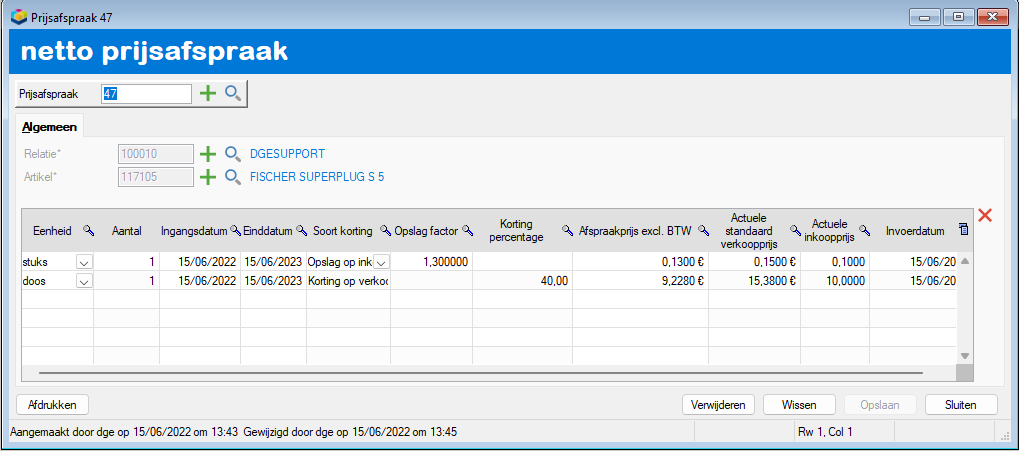
Task: Click the Prijsafspraak number input field
Action: coord(146,94)
